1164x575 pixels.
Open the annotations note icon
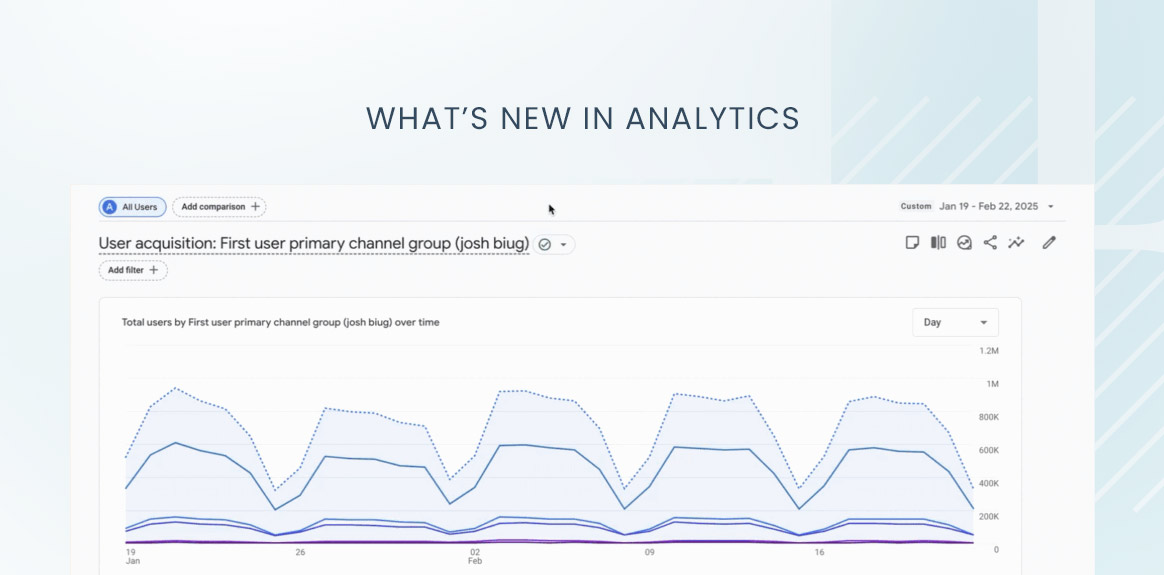coord(912,242)
